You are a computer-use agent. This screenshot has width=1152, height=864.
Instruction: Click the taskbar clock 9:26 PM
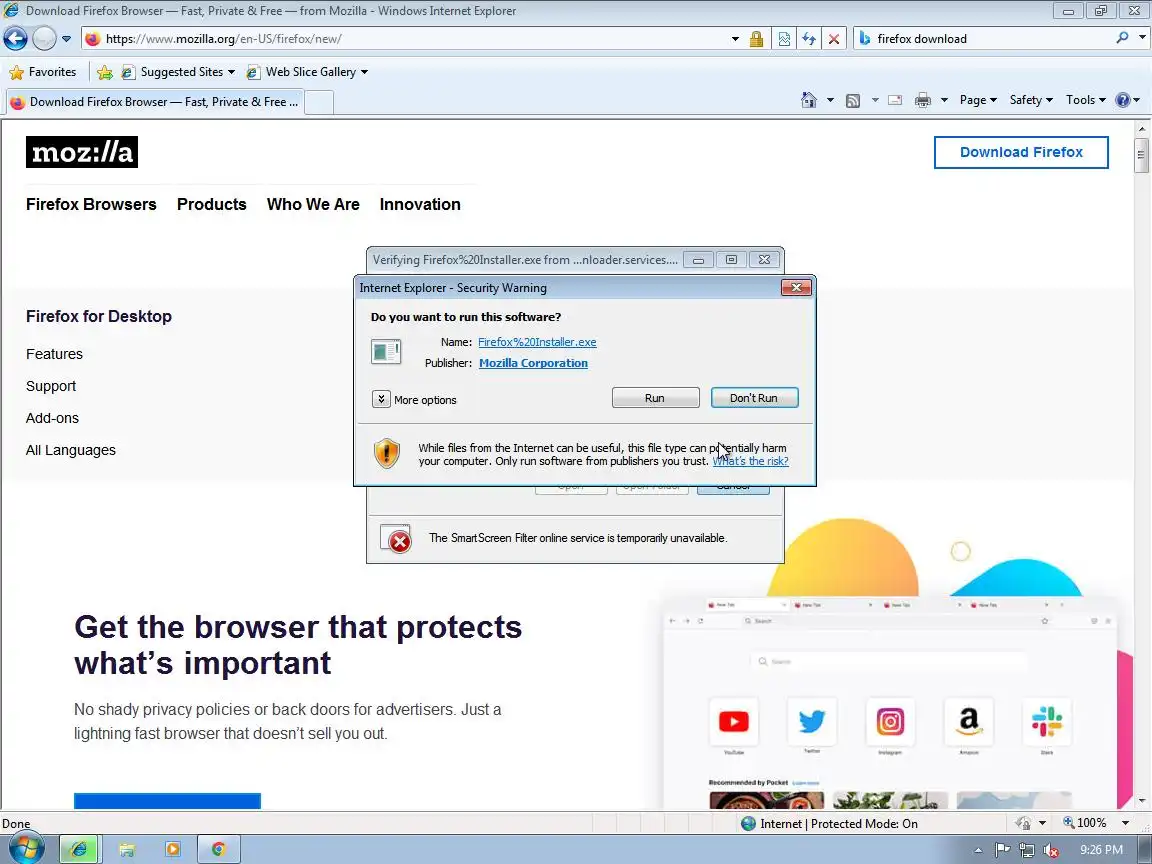click(x=1101, y=849)
